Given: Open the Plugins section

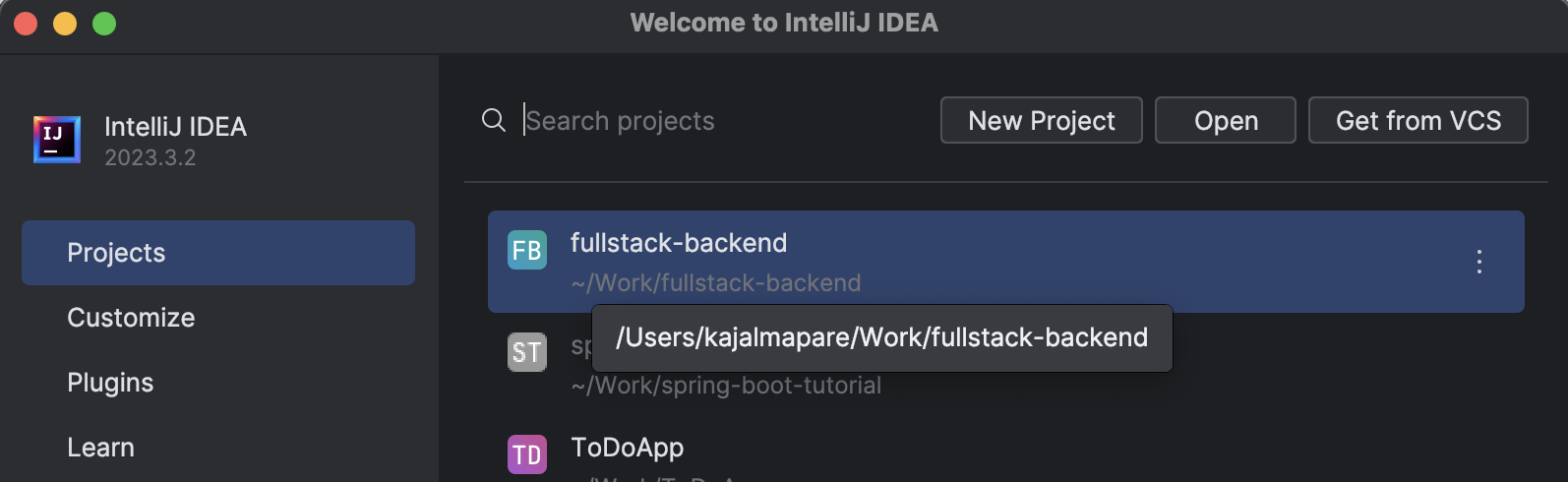Looking at the screenshot, I should (x=110, y=383).
